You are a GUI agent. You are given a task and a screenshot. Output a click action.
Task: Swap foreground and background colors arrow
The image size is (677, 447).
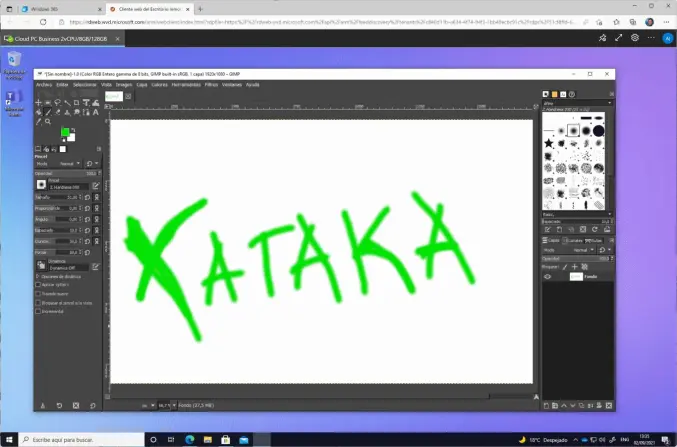click(x=73, y=130)
